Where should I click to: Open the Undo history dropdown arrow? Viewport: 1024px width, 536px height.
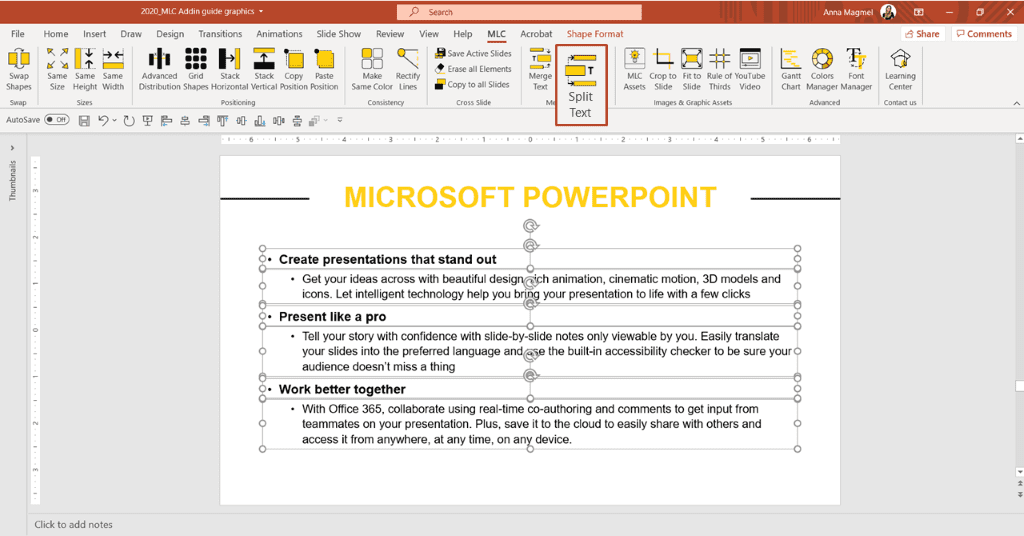click(x=114, y=120)
